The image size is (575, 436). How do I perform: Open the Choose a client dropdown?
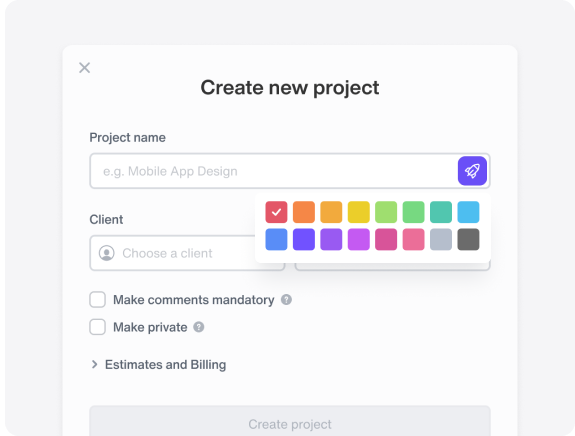point(187,253)
